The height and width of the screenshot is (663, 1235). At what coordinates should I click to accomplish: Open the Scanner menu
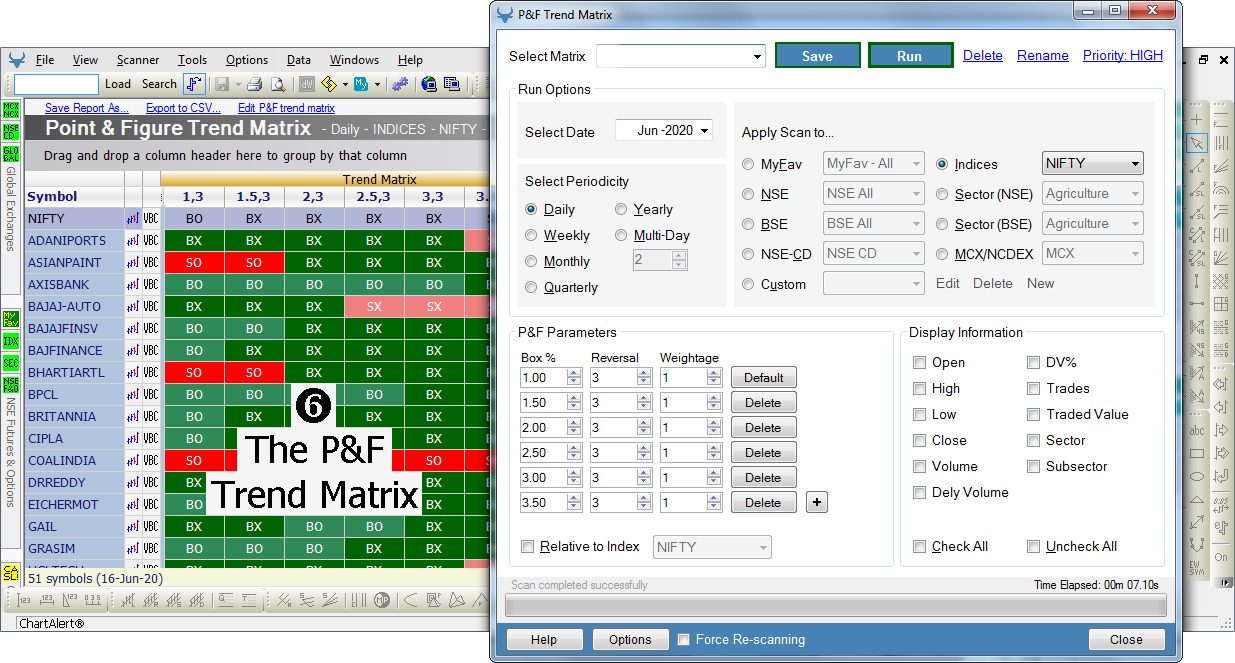click(138, 60)
